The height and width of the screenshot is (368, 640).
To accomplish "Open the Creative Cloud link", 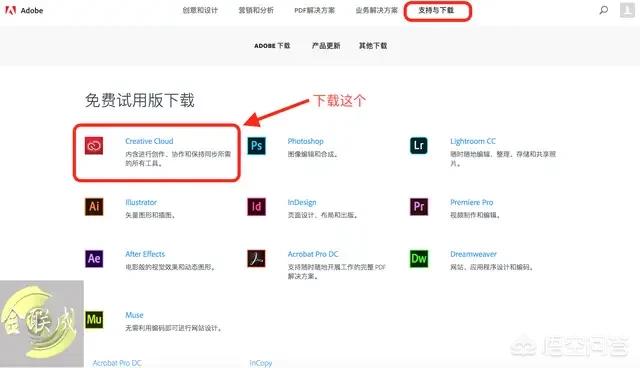I will coord(149,141).
